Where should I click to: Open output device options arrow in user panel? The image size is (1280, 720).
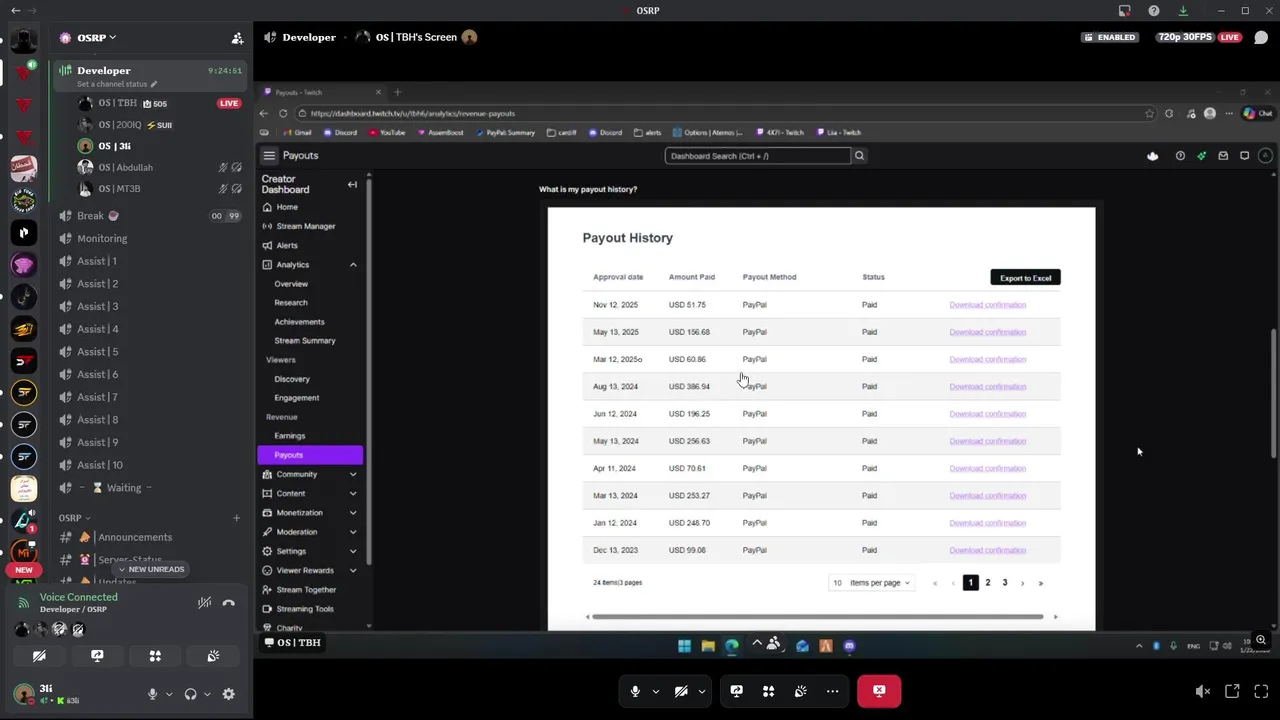(207, 694)
